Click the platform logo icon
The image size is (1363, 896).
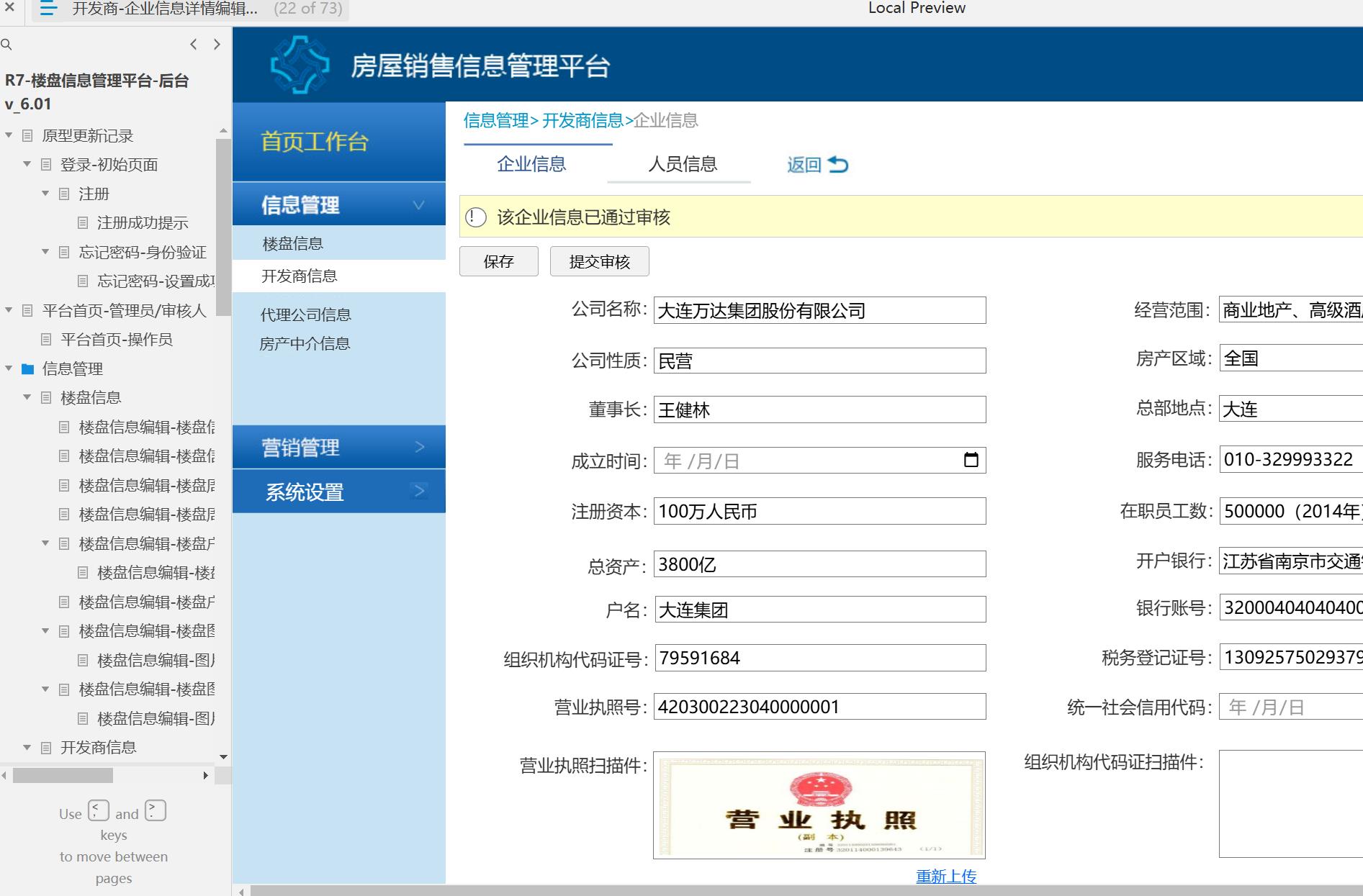[x=300, y=65]
